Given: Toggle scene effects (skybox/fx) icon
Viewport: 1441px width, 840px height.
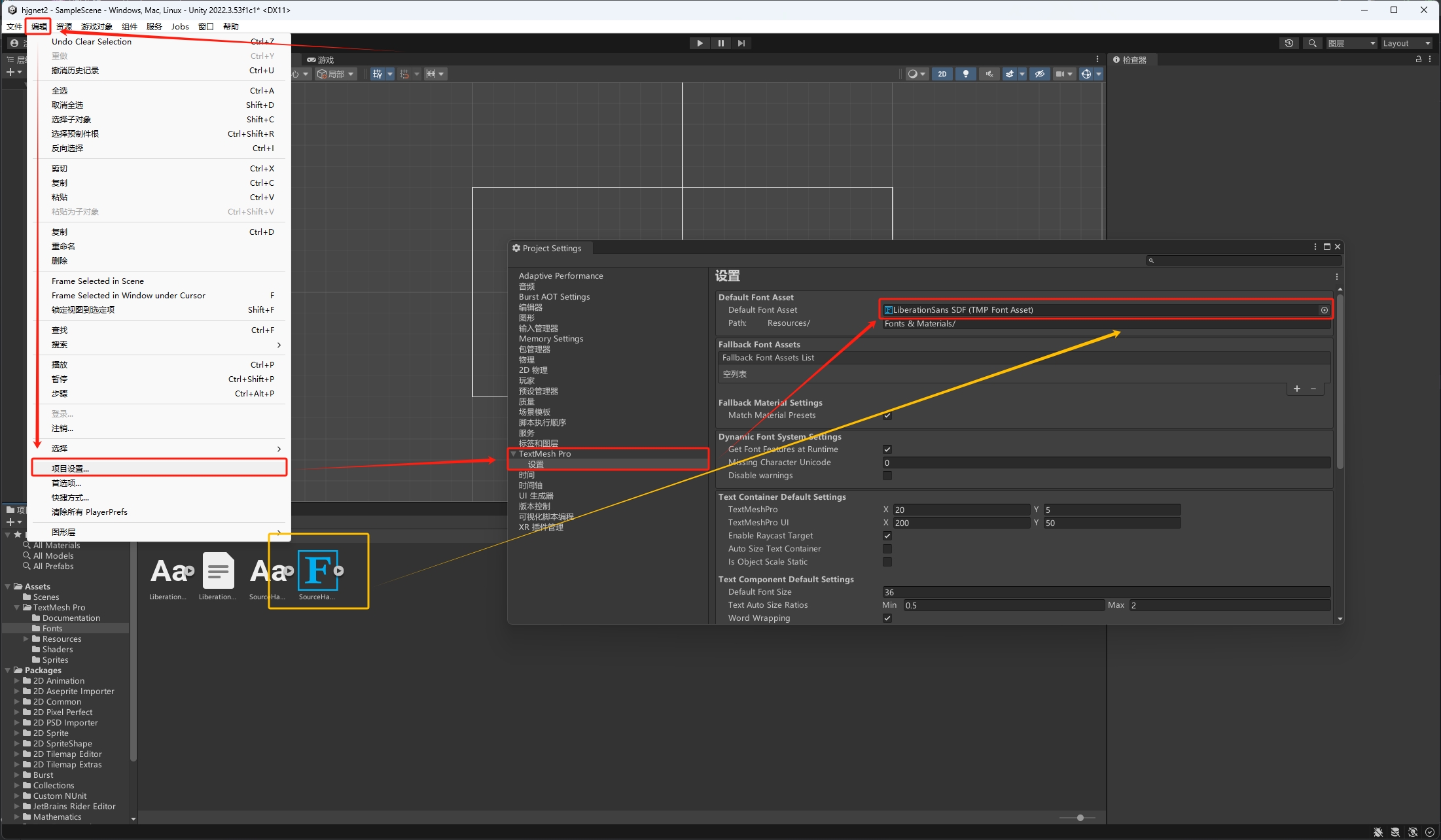Looking at the screenshot, I should (1010, 74).
